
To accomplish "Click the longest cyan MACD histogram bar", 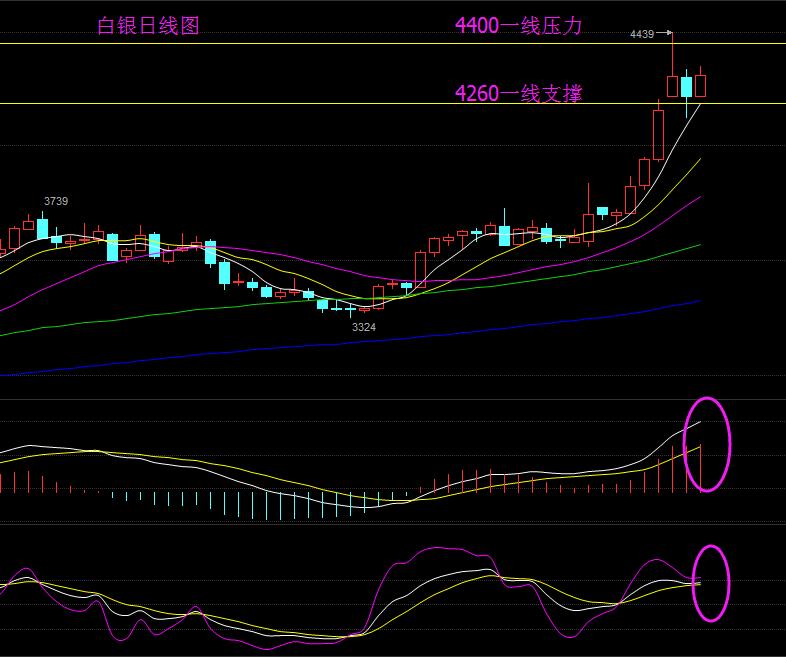I will pyautogui.click(x=266, y=506).
